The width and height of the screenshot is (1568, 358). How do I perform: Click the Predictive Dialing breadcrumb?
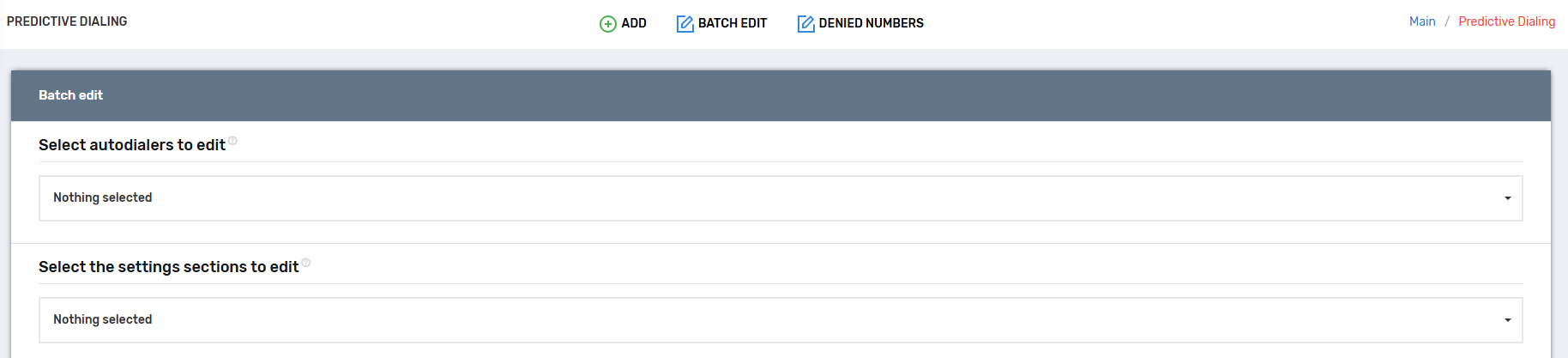pyautogui.click(x=1506, y=21)
